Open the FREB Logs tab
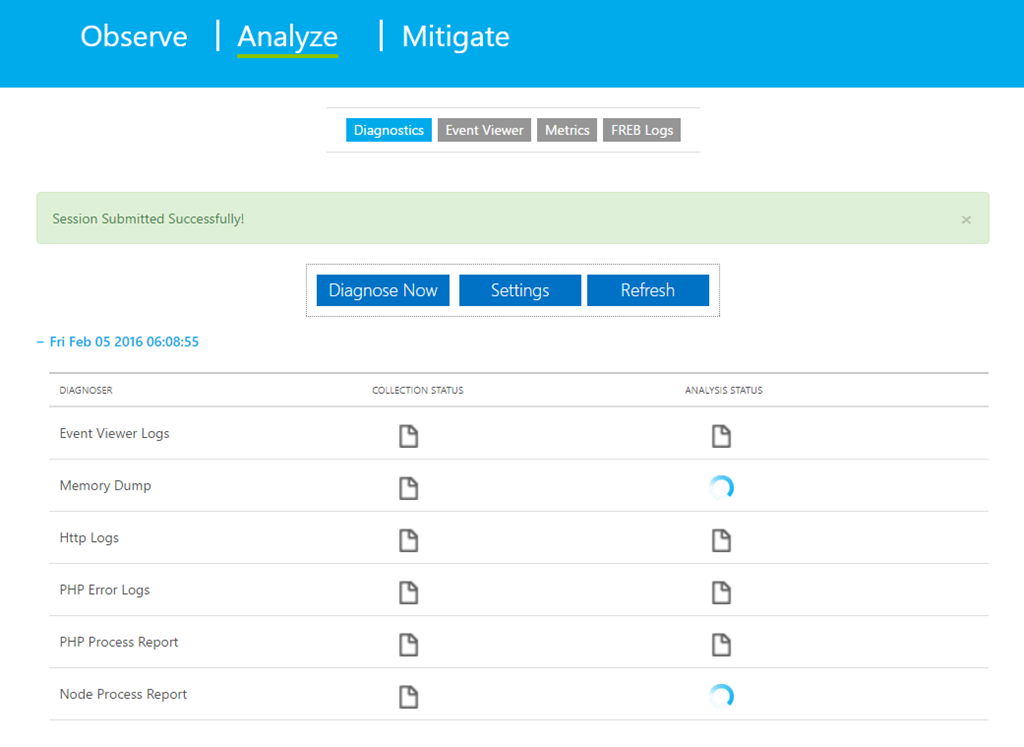This screenshot has height=747, width=1024. click(x=642, y=130)
